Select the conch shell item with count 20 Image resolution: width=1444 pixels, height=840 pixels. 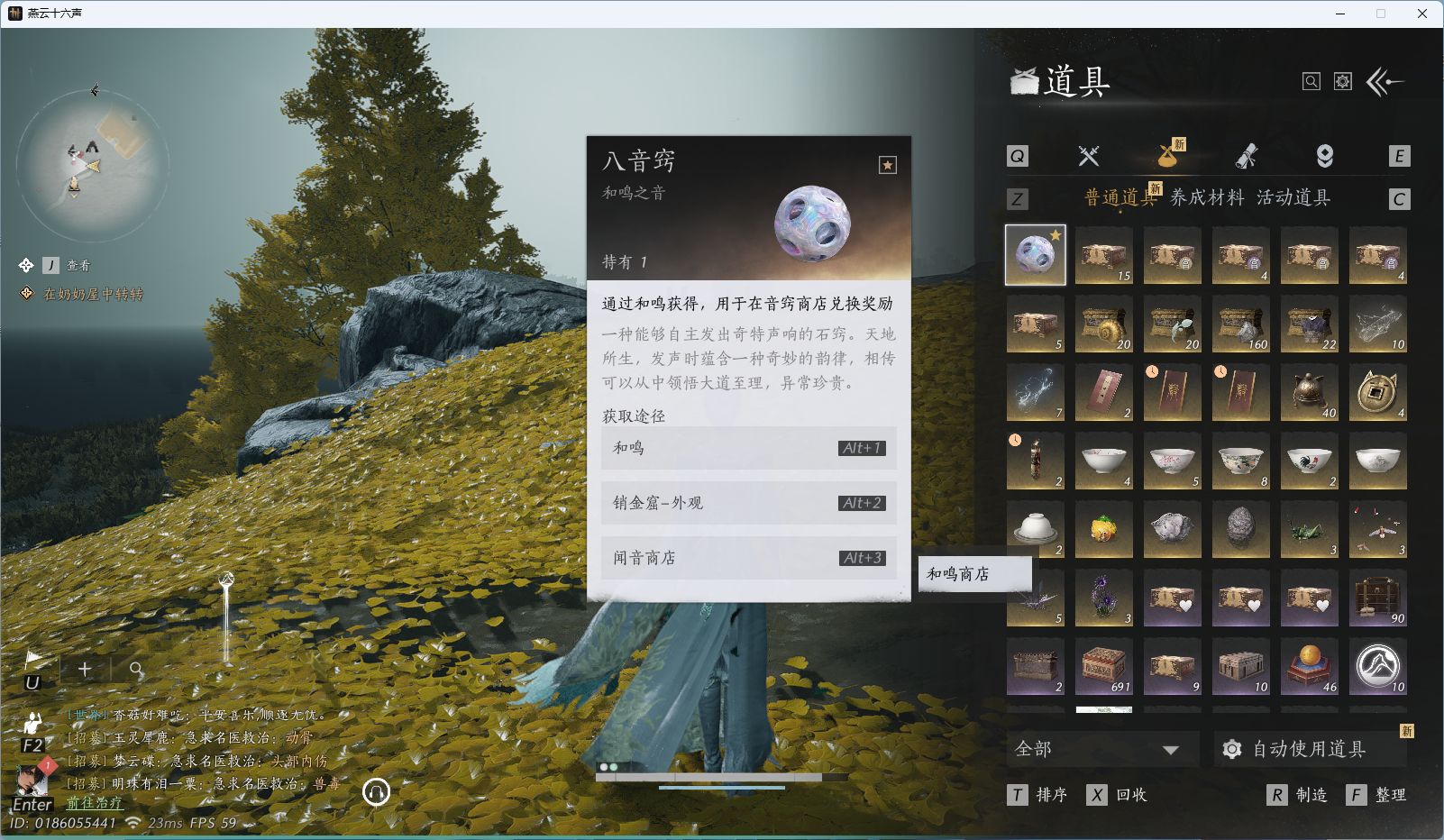[x=1104, y=324]
